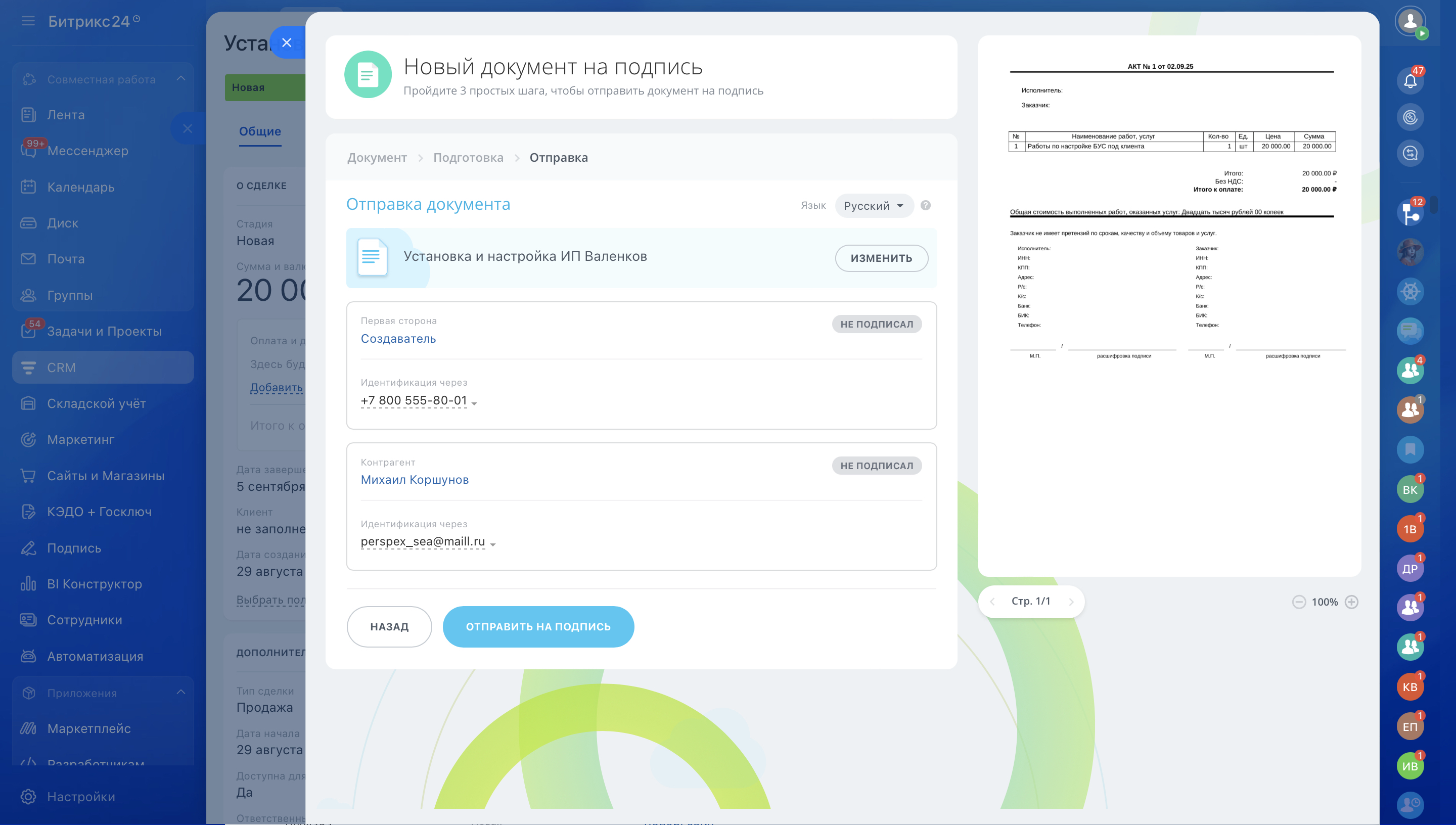Click the НАЗАД button
This screenshot has height=825, width=1456.
(389, 627)
